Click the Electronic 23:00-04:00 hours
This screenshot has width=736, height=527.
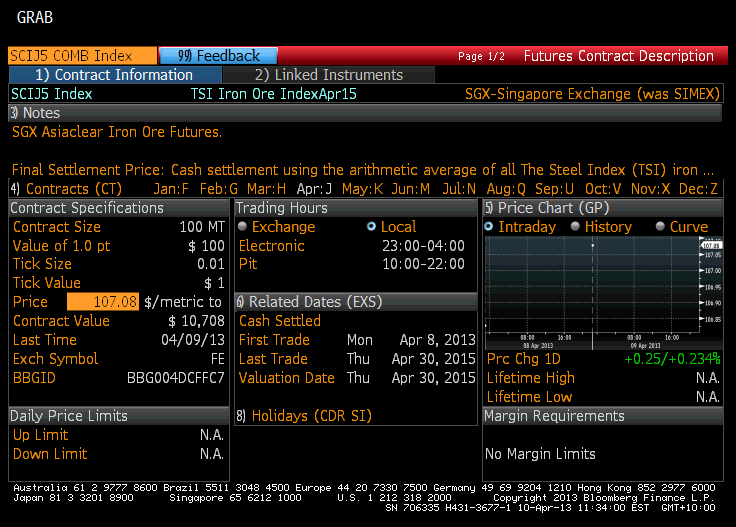(423, 246)
